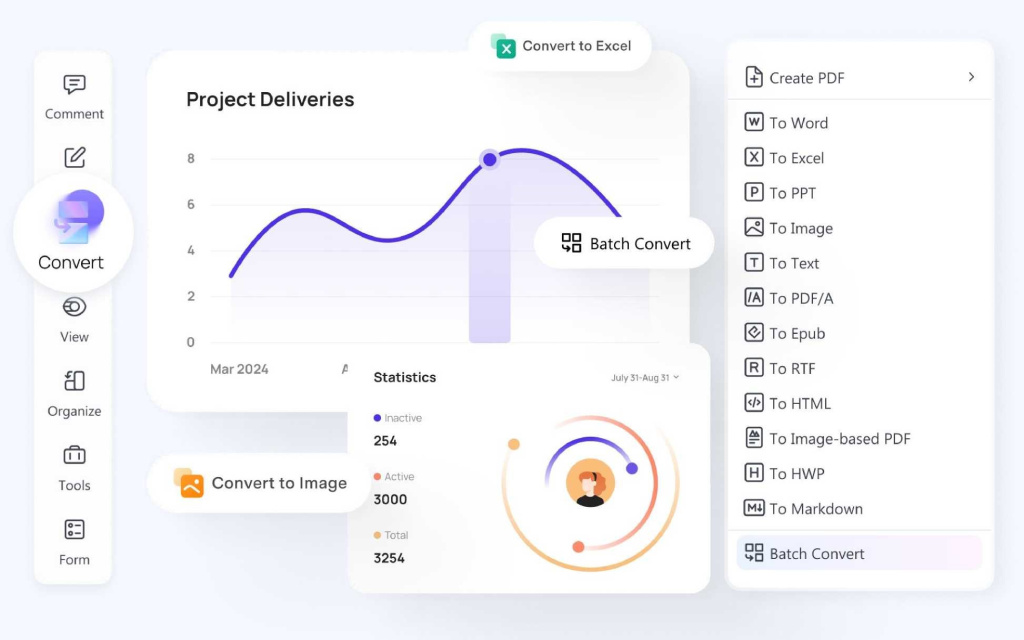Click the To RTF icon
The width and height of the screenshot is (1024, 640).
pyautogui.click(x=754, y=368)
